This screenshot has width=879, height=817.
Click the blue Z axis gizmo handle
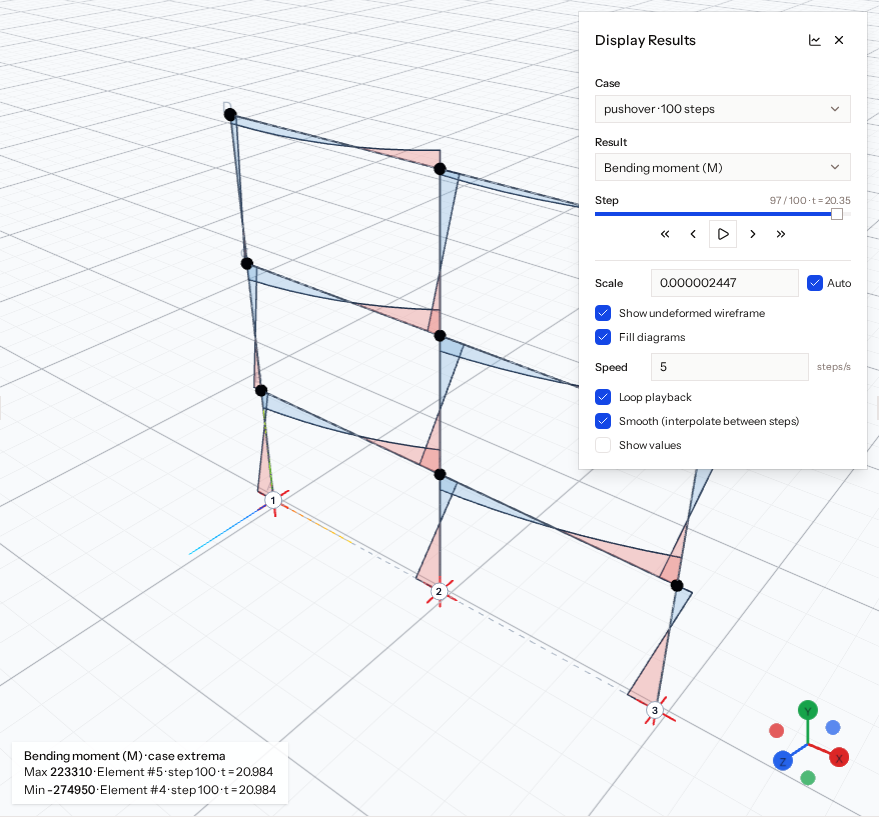(783, 761)
